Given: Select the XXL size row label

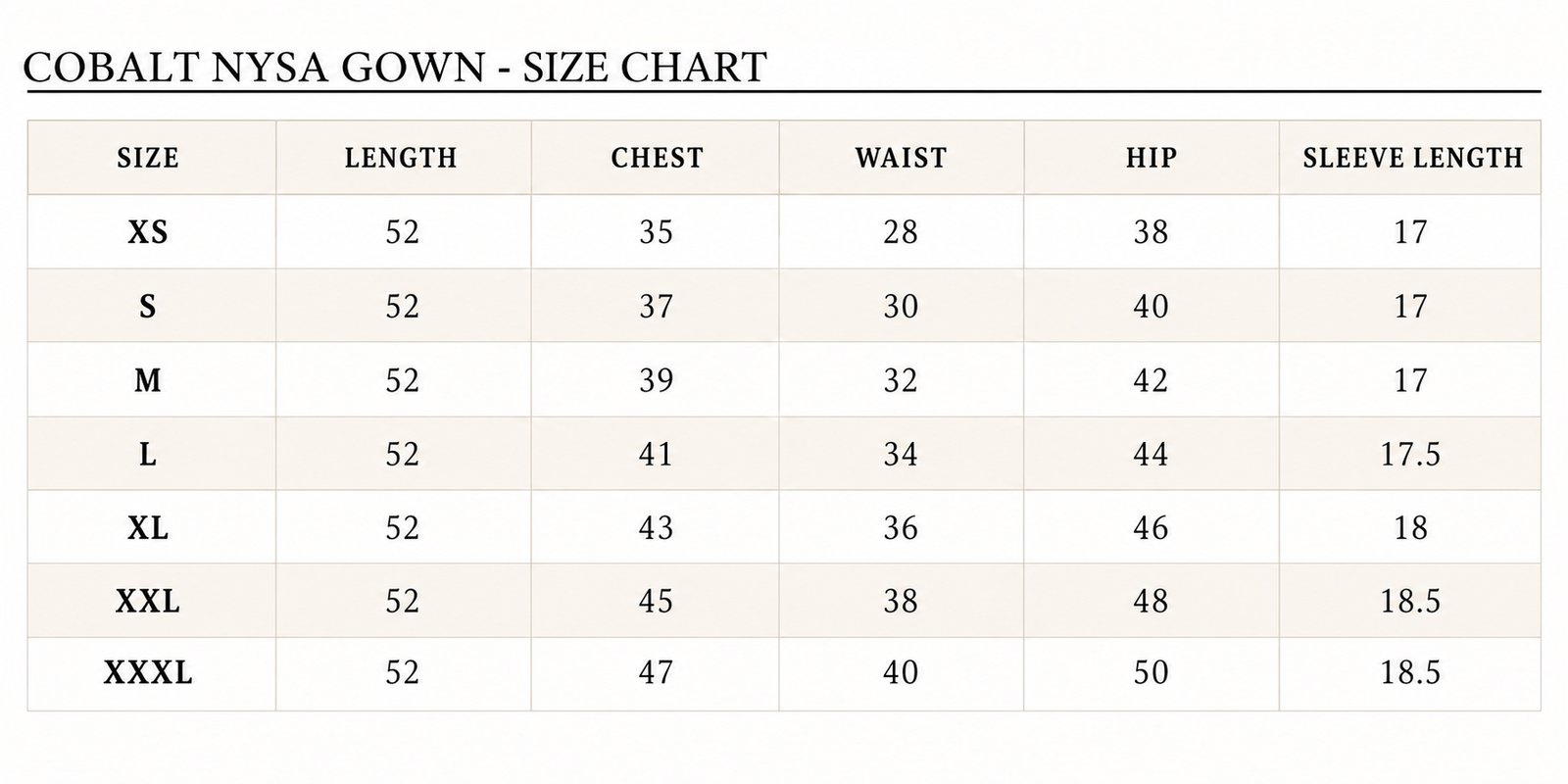Looking at the screenshot, I should (x=148, y=601).
